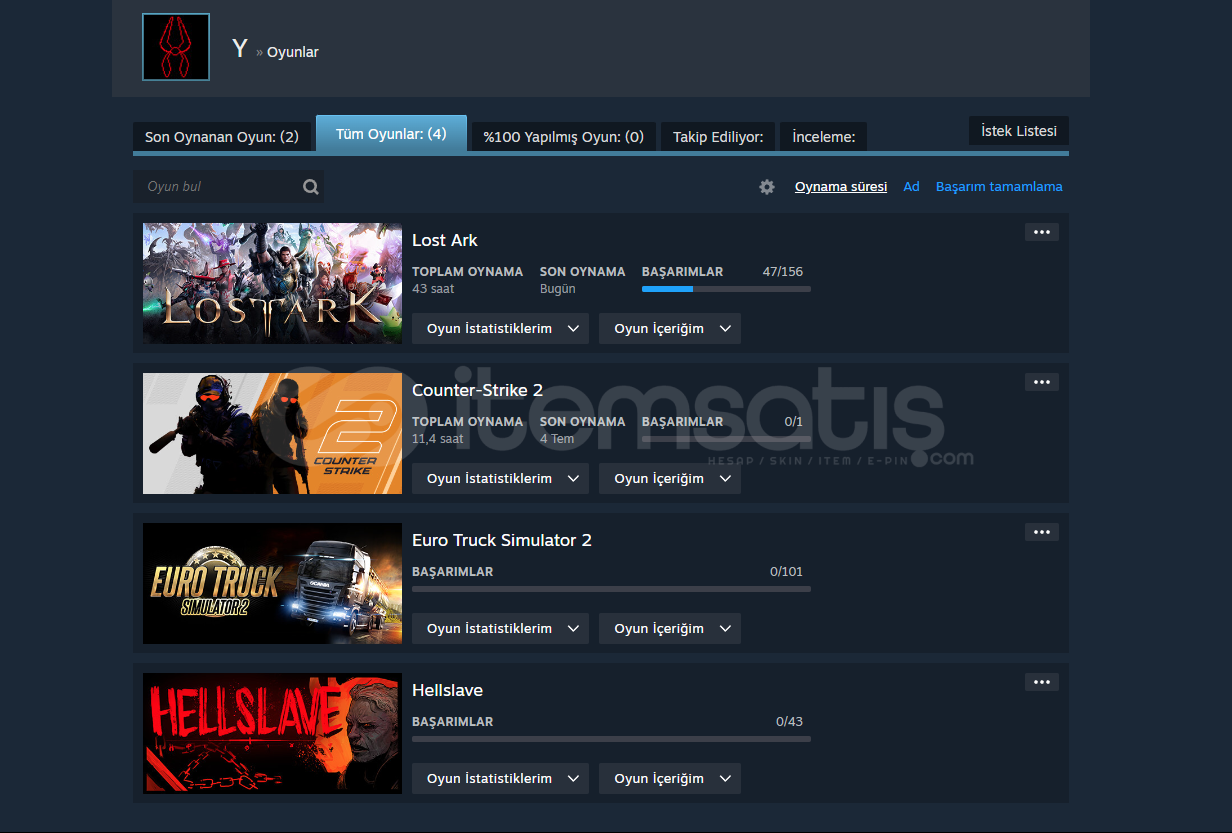Sort games by Oynama süresi
The height and width of the screenshot is (833, 1232).
point(841,187)
